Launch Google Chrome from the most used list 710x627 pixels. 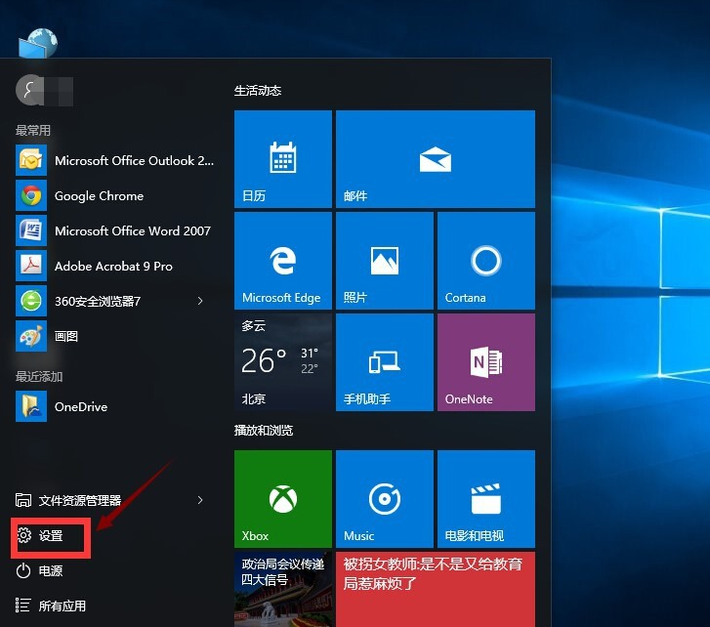pos(98,196)
